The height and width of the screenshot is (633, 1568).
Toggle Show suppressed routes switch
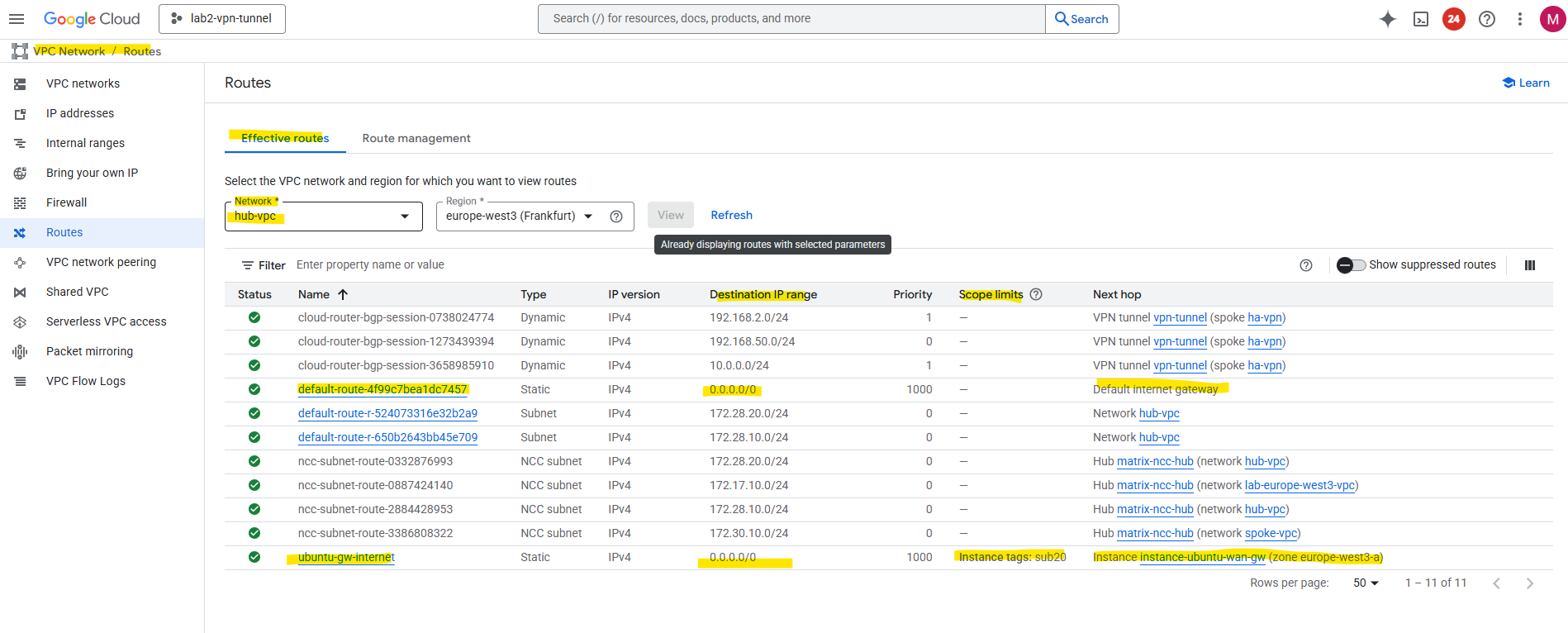coord(1352,265)
